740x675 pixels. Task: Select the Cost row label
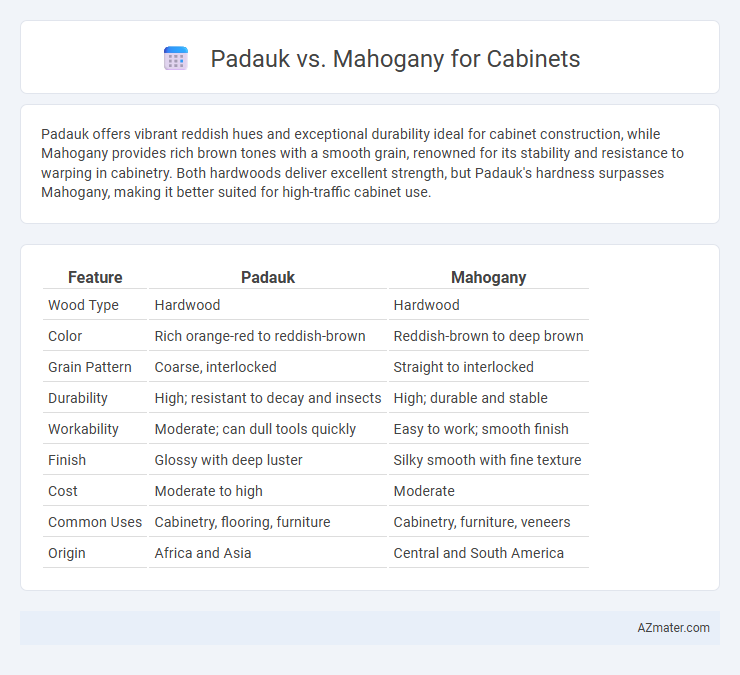63,491
